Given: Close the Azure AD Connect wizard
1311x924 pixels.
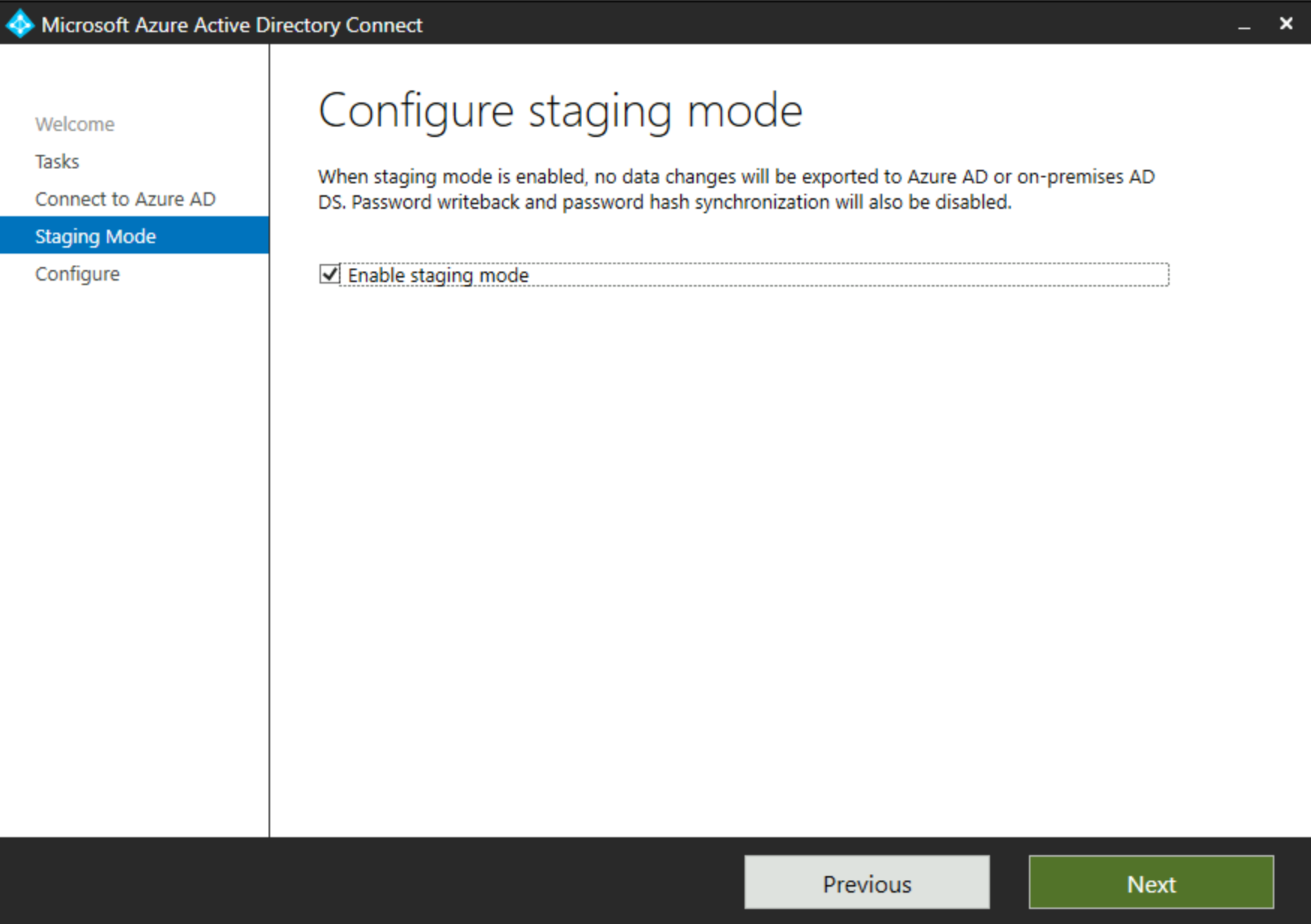Looking at the screenshot, I should pos(1286,24).
